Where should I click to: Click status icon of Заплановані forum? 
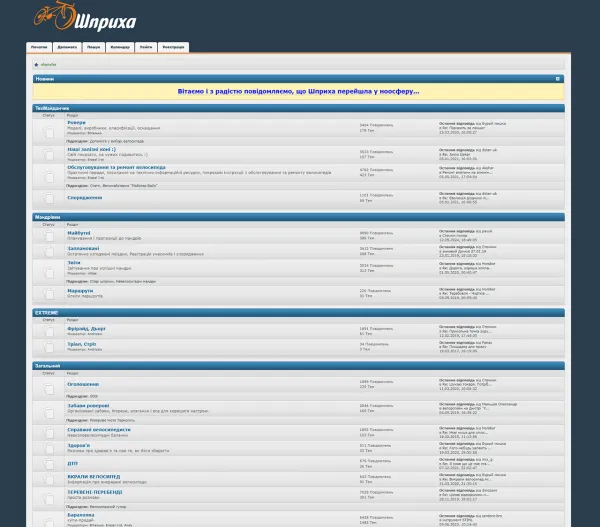click(49, 251)
